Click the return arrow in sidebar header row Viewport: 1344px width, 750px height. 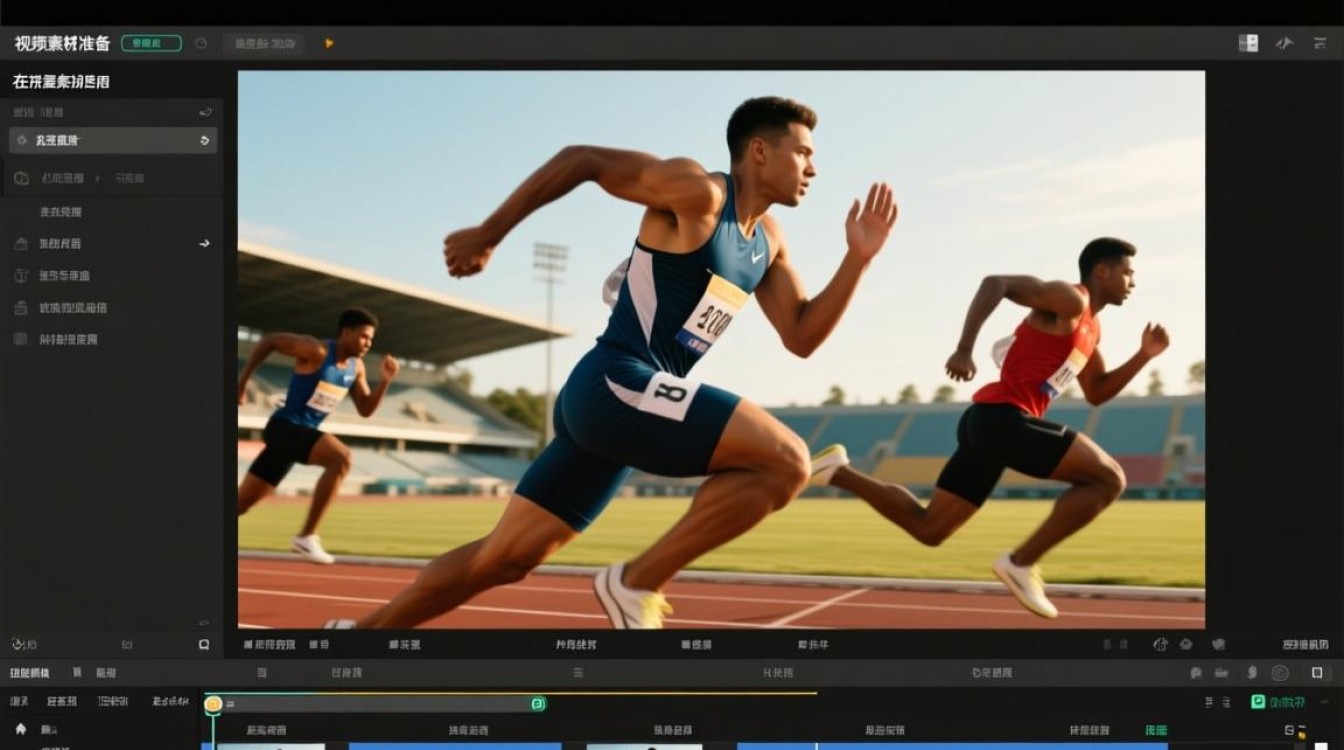(205, 112)
